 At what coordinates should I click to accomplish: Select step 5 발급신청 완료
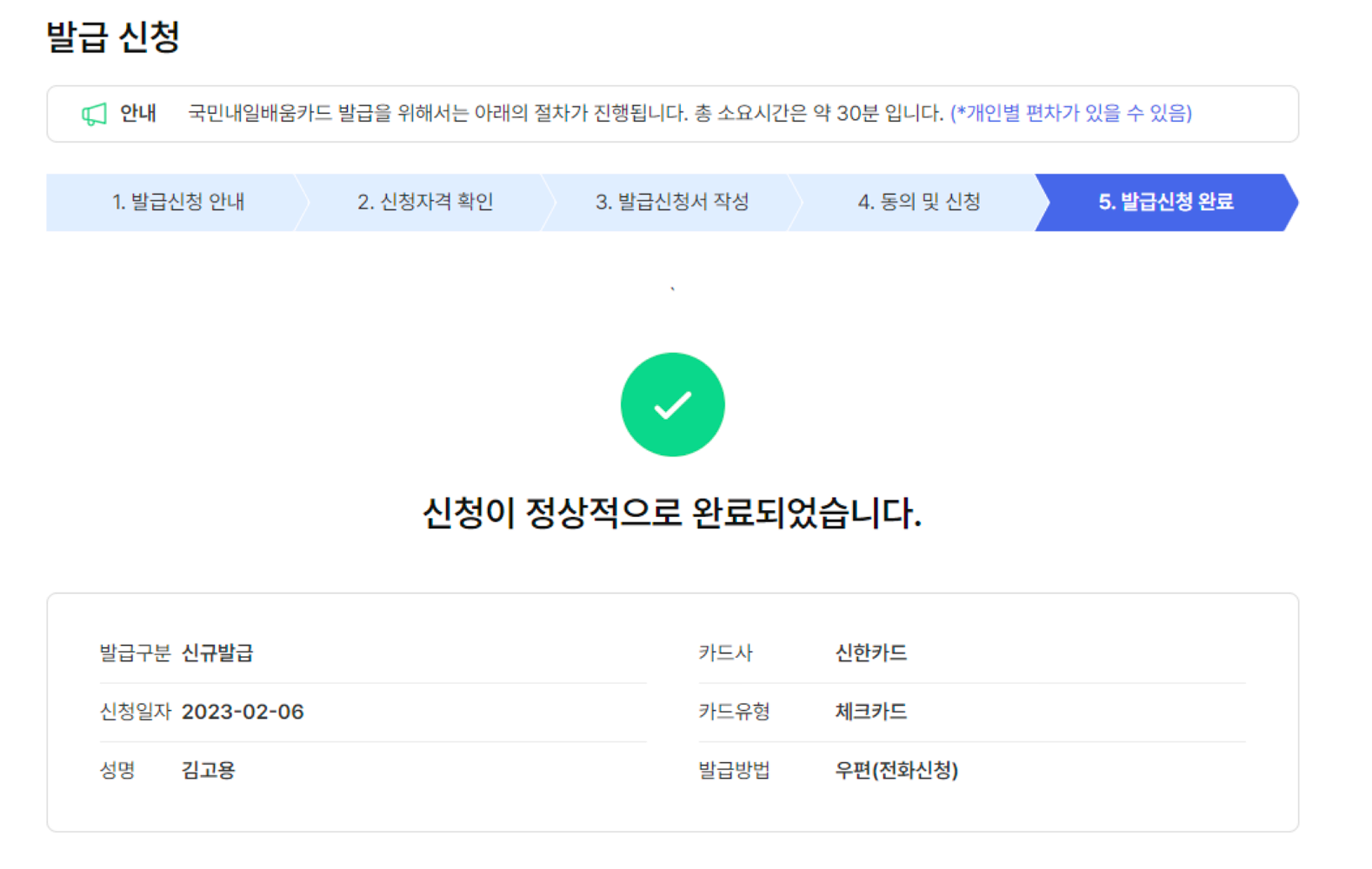pyautogui.click(x=1165, y=202)
